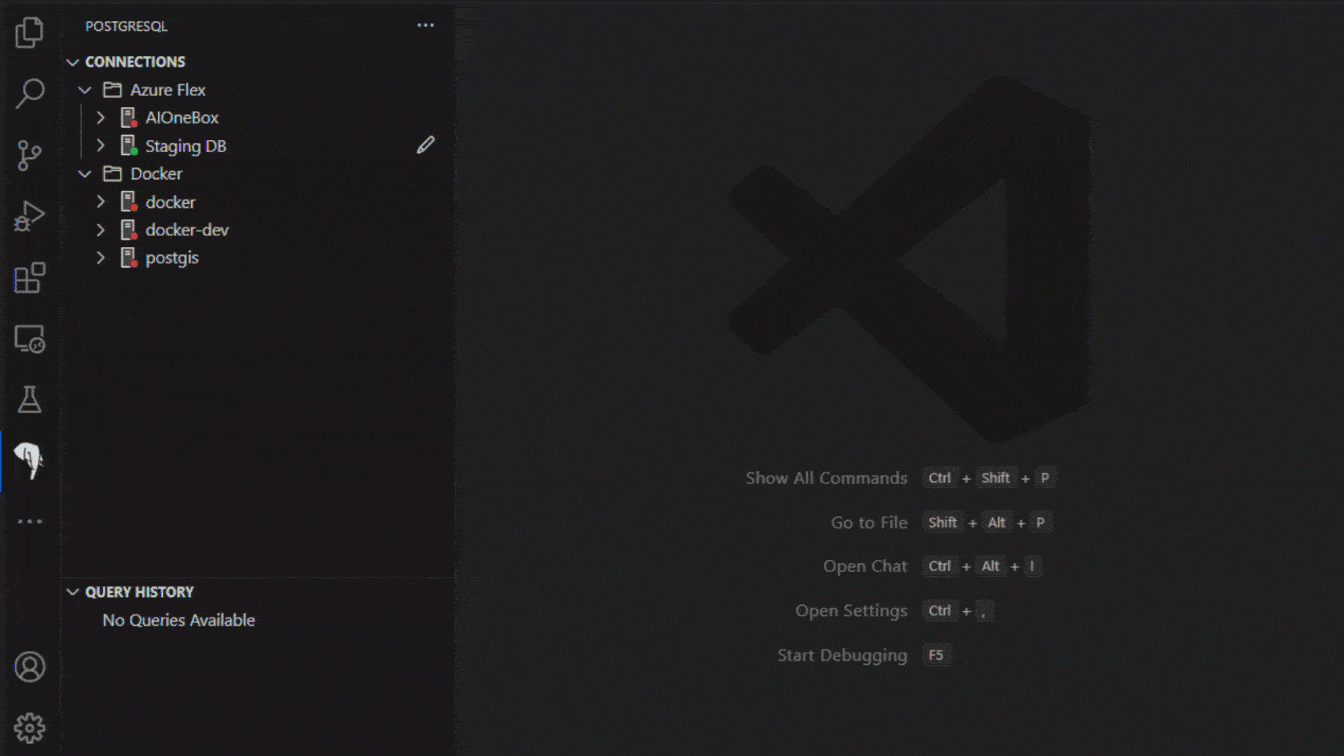Select the PostgreSQL elephant icon
Screen dimensions: 1344x756
click(x=29, y=460)
